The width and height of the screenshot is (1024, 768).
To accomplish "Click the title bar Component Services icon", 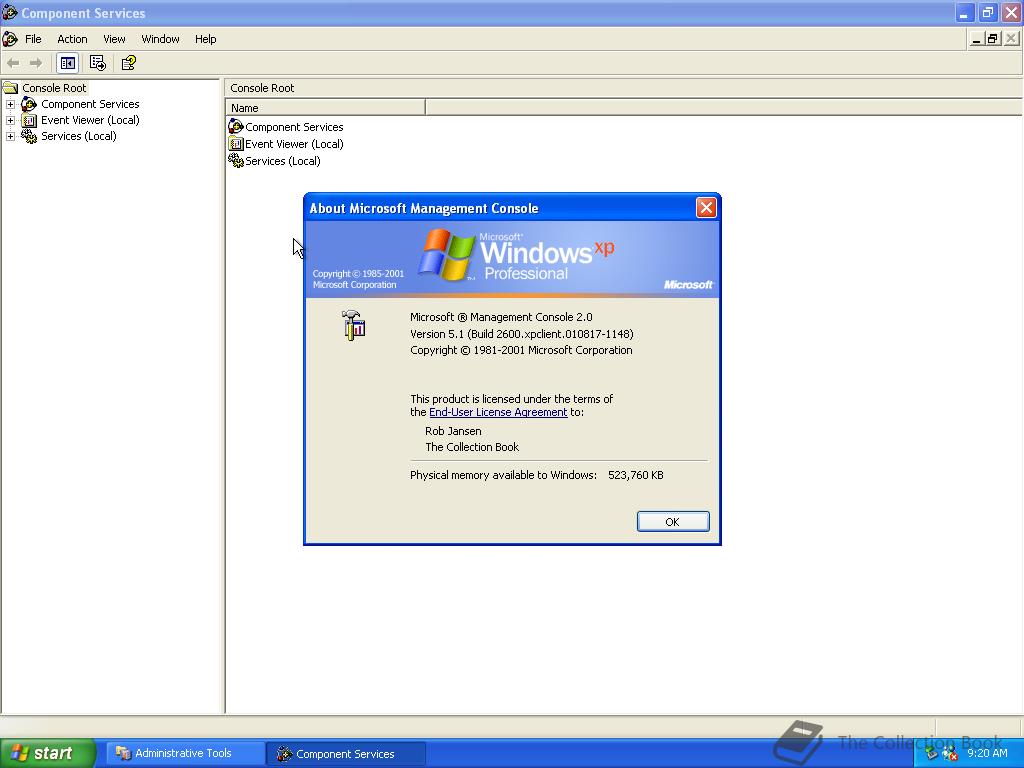I will click(x=10, y=12).
